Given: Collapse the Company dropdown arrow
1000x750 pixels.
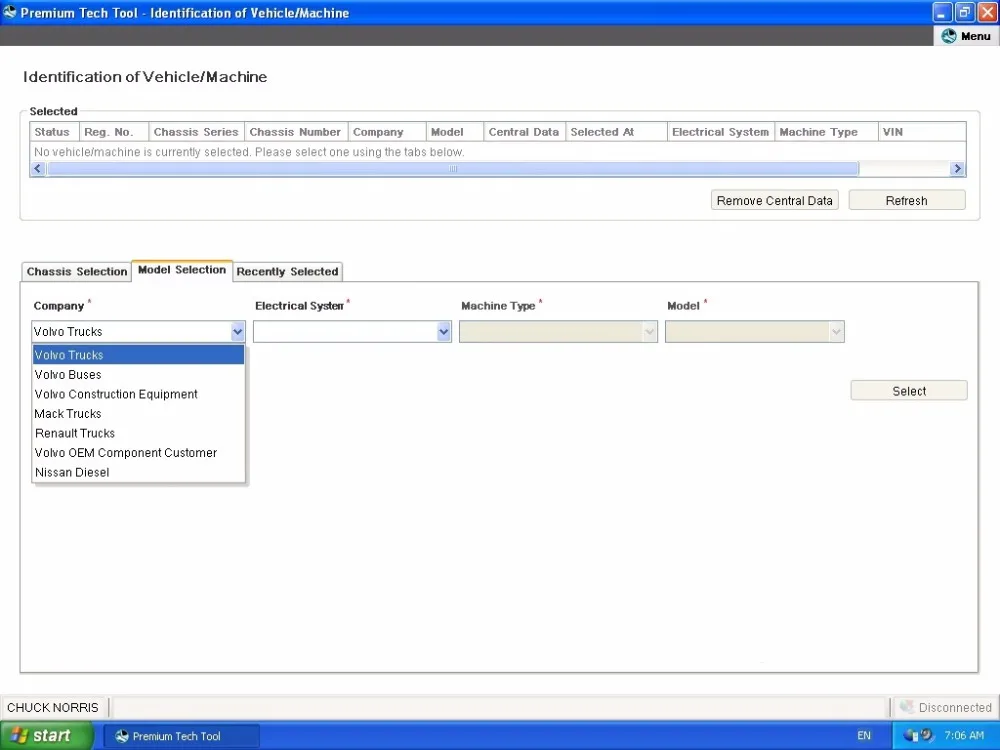Looking at the screenshot, I should (x=237, y=331).
